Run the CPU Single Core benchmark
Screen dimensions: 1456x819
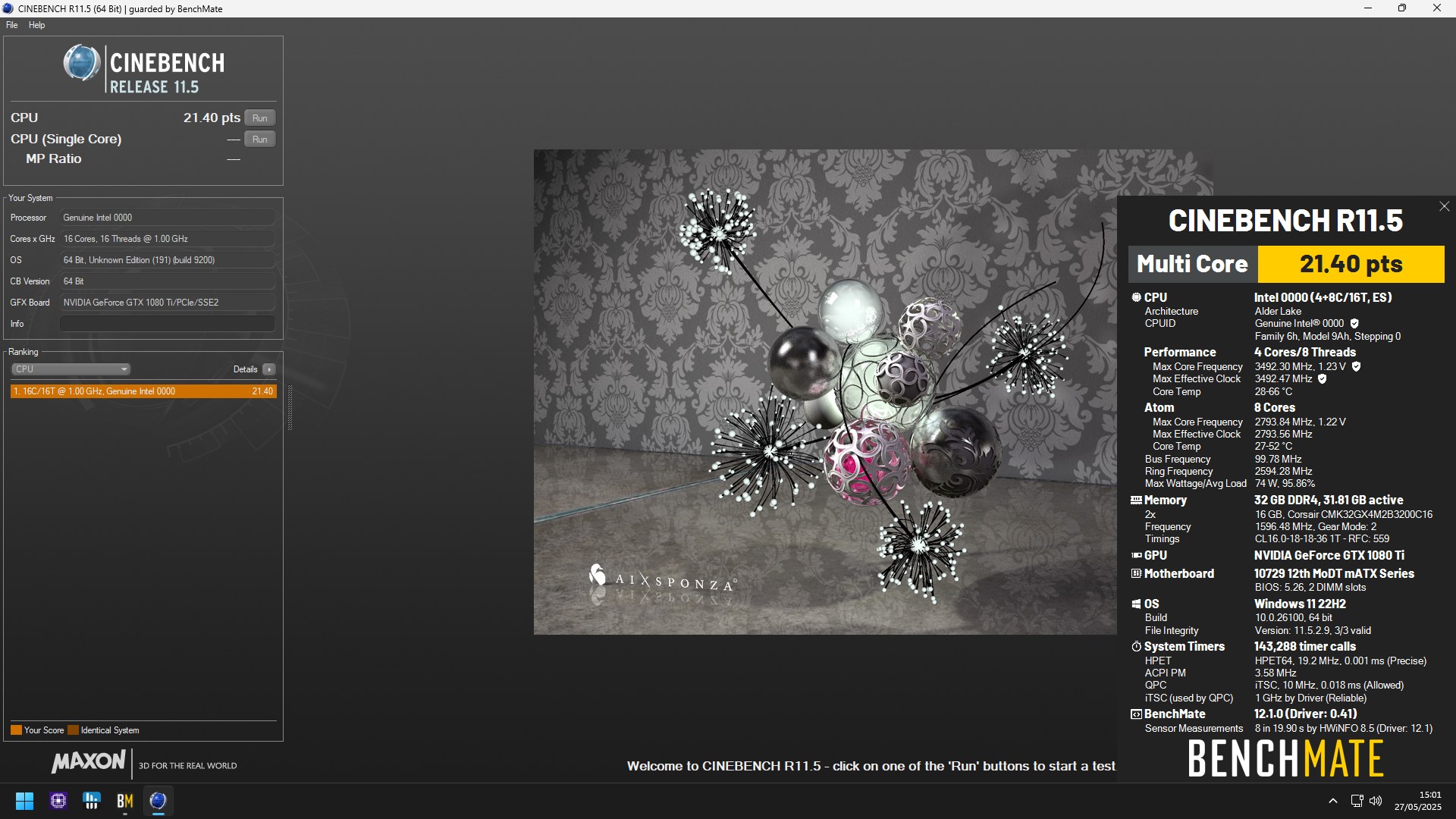[x=260, y=140]
